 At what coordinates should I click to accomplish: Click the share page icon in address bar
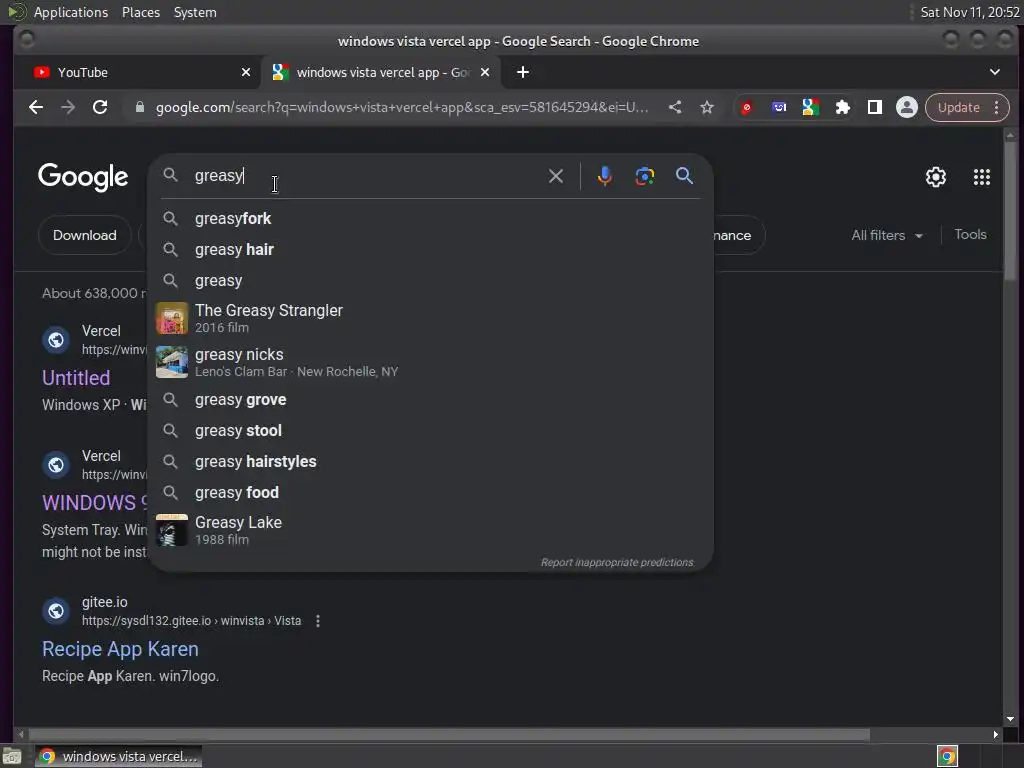tap(675, 107)
